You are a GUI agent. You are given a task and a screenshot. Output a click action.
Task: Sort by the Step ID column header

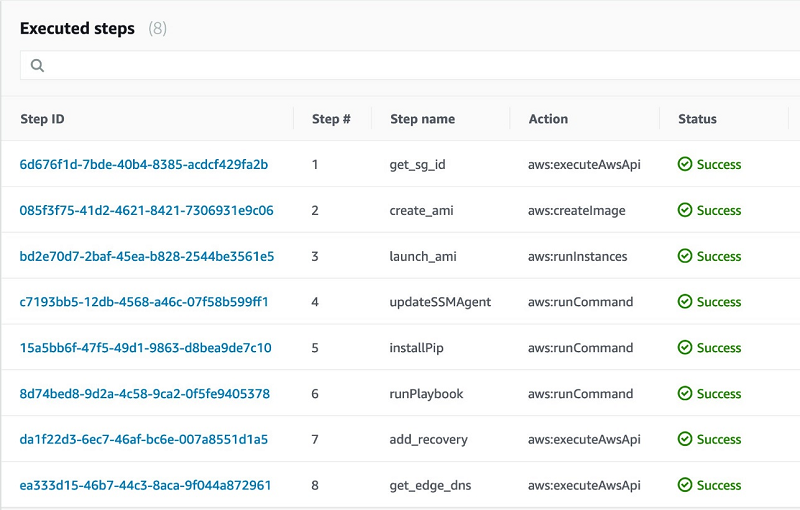43,119
